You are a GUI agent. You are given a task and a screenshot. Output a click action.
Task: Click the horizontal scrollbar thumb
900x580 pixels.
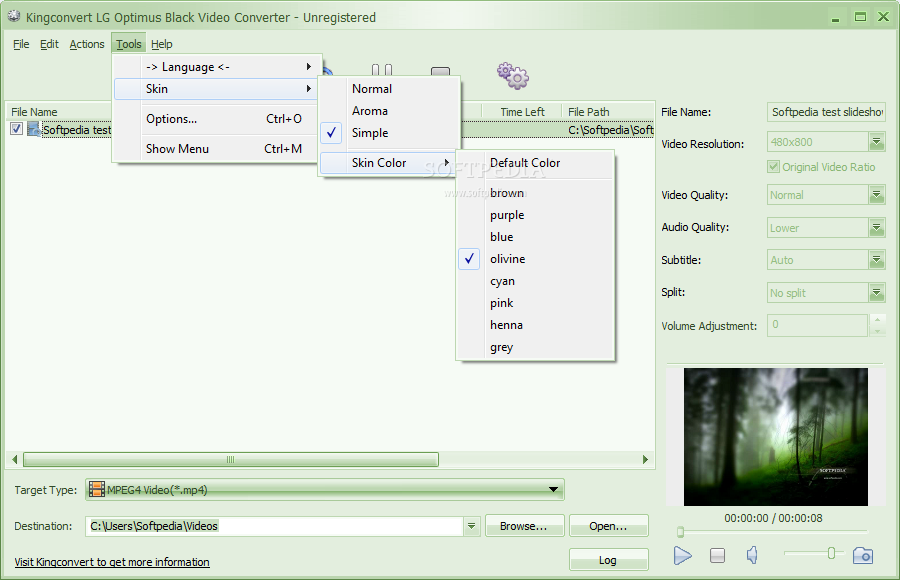231,459
